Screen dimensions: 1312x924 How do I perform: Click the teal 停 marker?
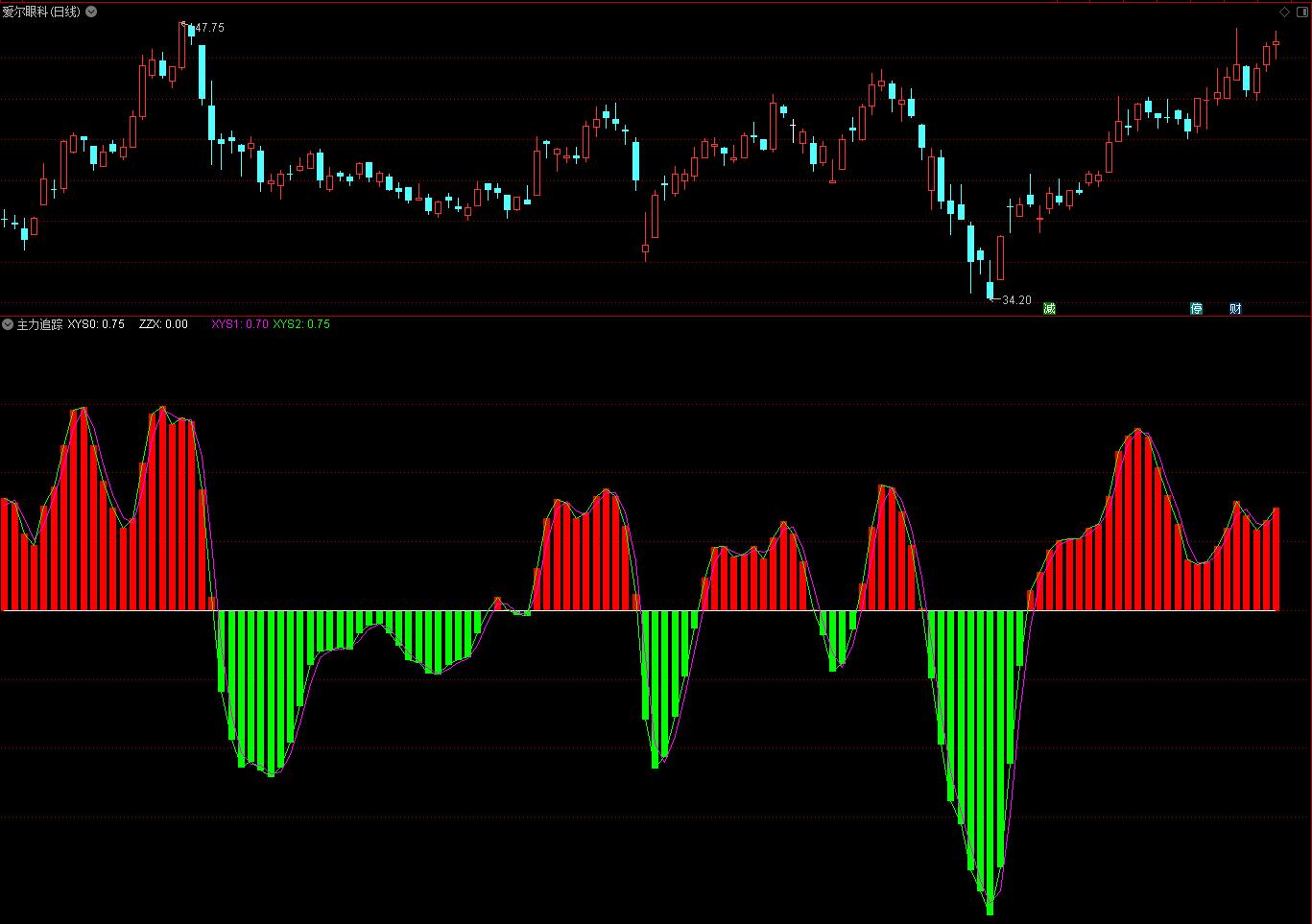tap(1196, 308)
